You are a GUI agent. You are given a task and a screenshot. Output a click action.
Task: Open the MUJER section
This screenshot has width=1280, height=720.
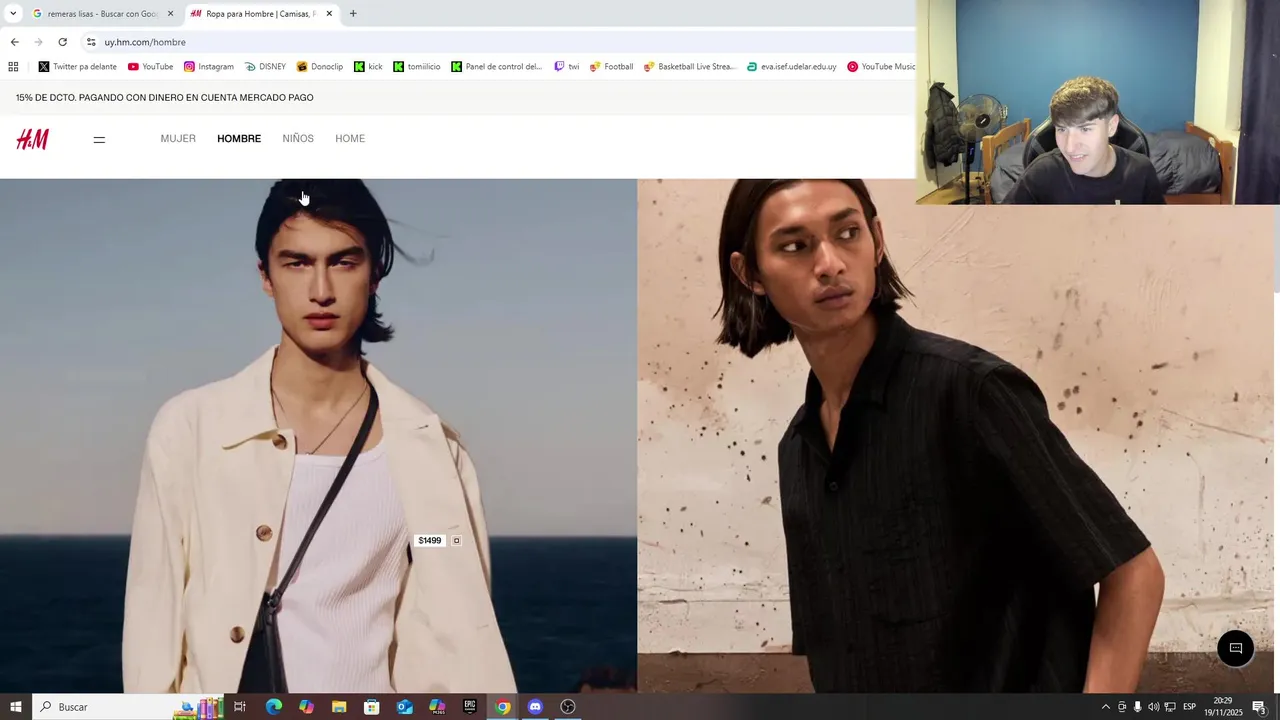pyautogui.click(x=178, y=139)
